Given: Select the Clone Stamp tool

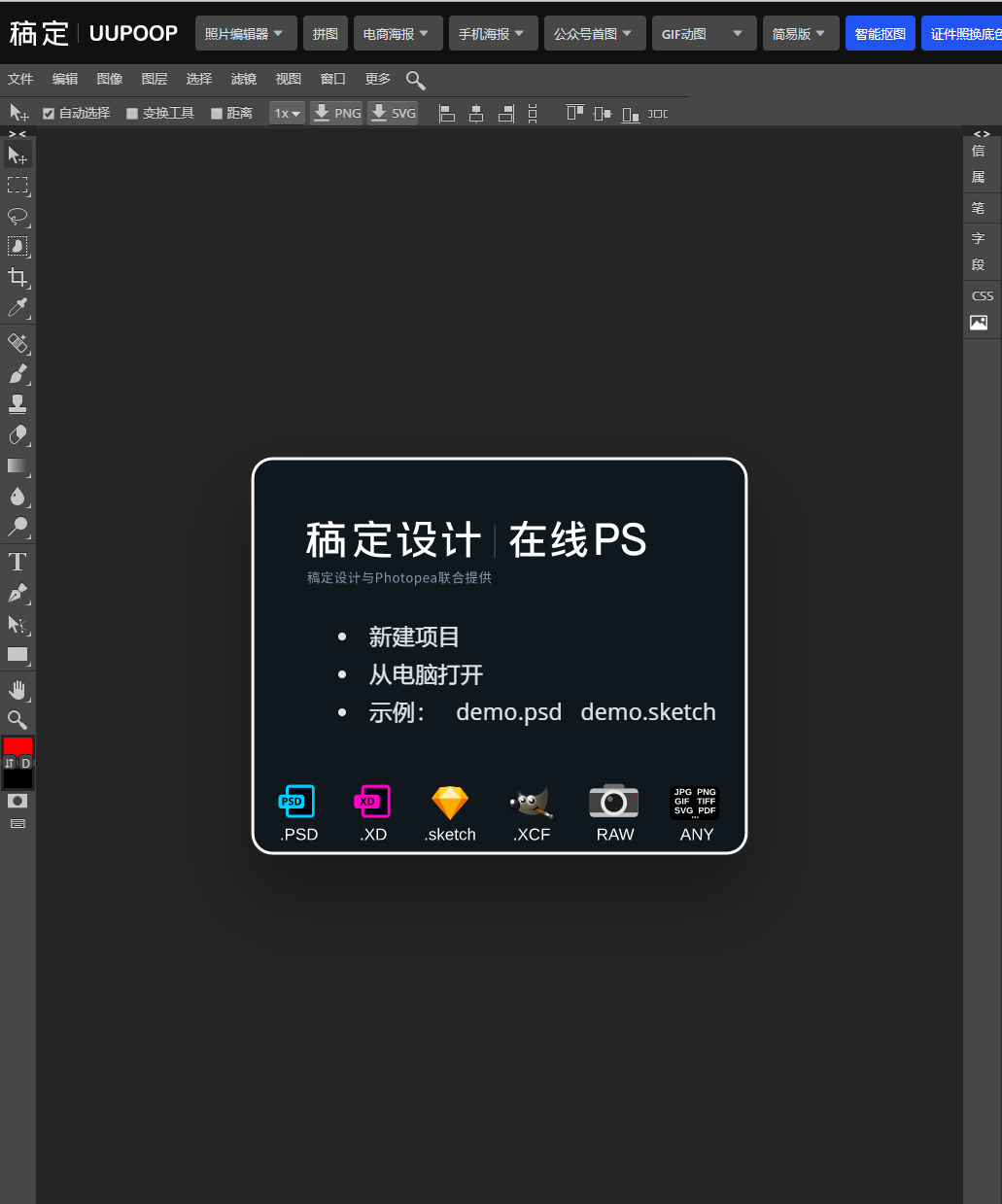Looking at the screenshot, I should pos(17,404).
